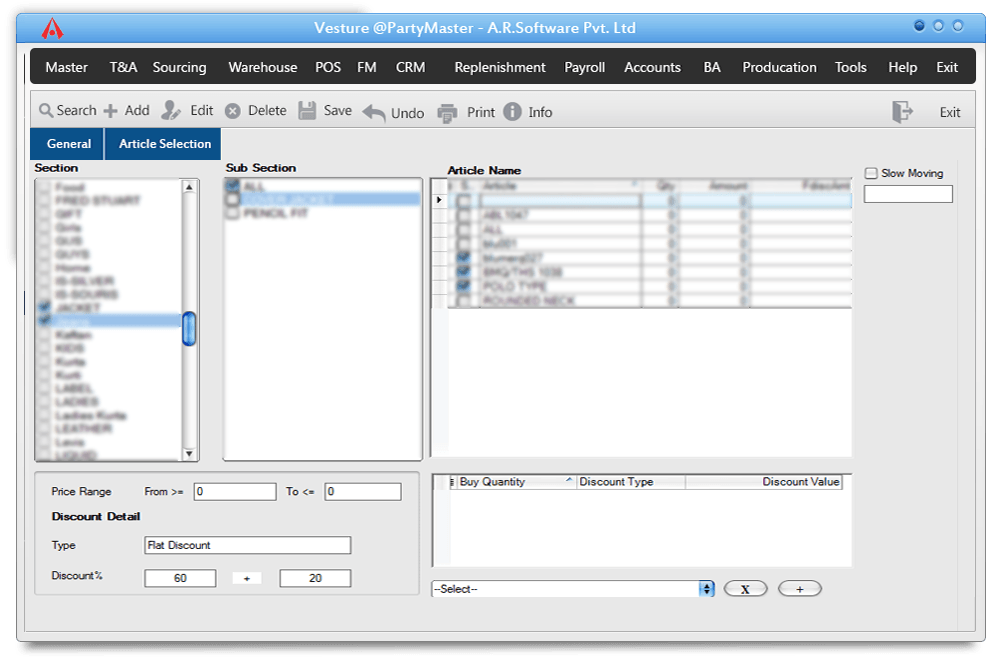Click the Info circle icon
1000x659 pixels.
click(x=512, y=112)
